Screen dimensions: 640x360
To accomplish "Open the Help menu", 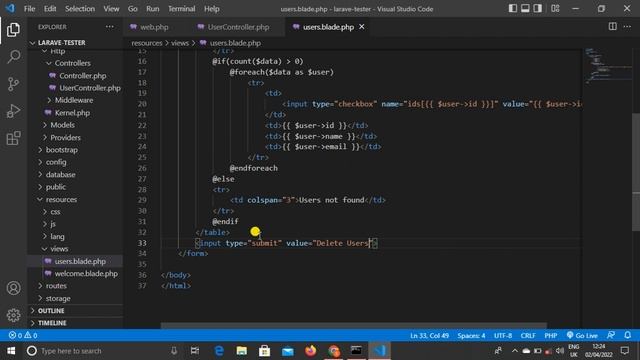I will click(211, 9).
